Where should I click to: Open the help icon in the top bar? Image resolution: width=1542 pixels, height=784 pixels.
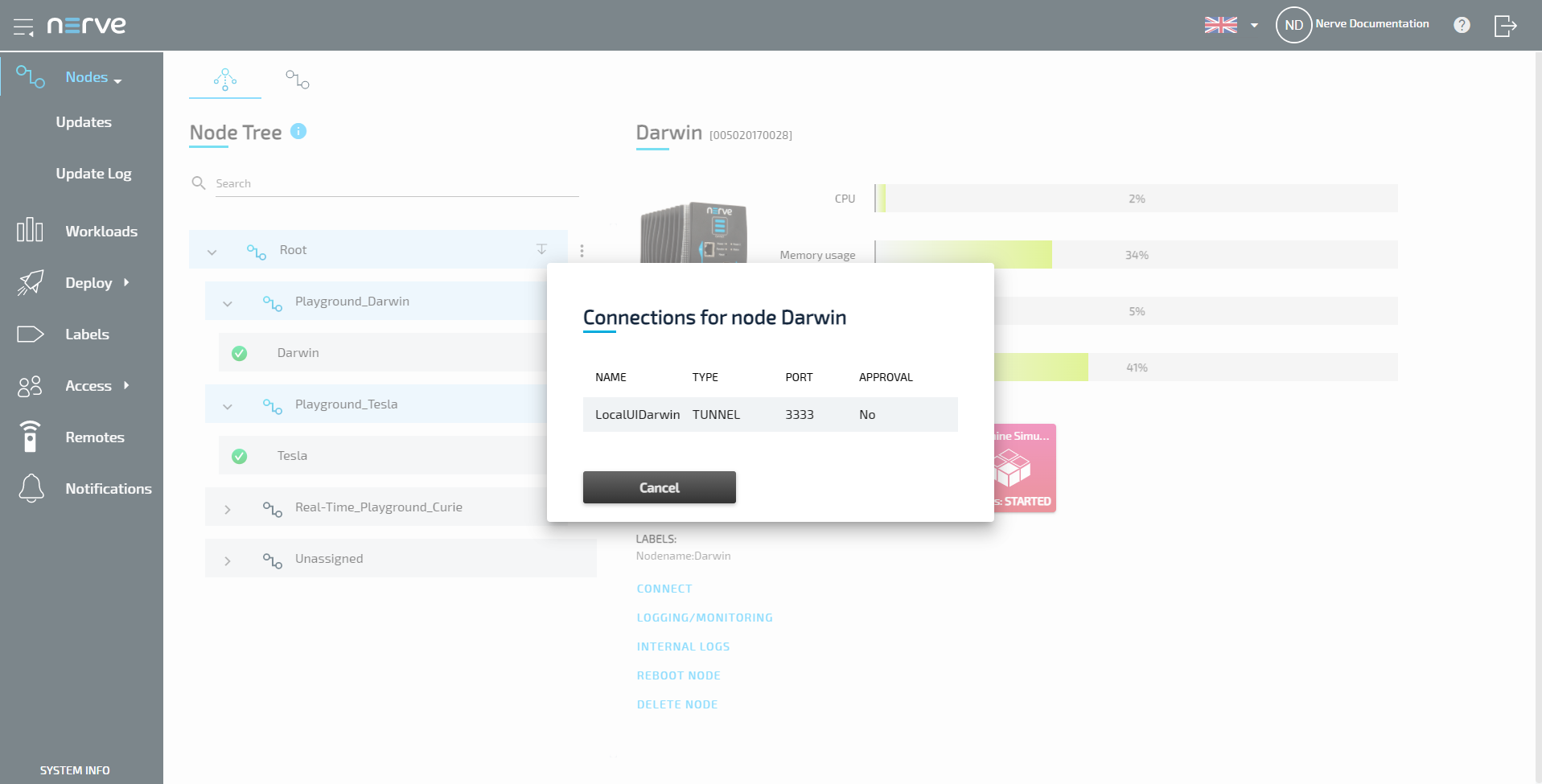point(1461,25)
